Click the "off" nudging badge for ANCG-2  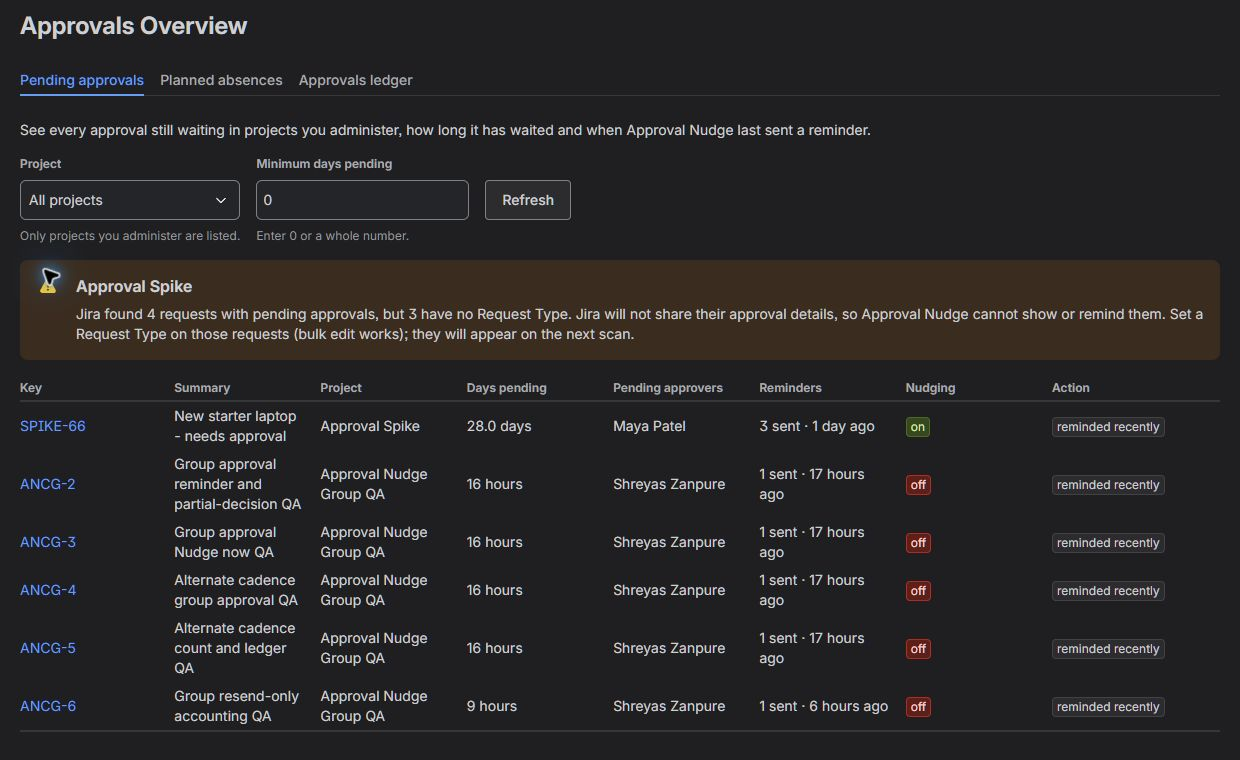click(918, 485)
